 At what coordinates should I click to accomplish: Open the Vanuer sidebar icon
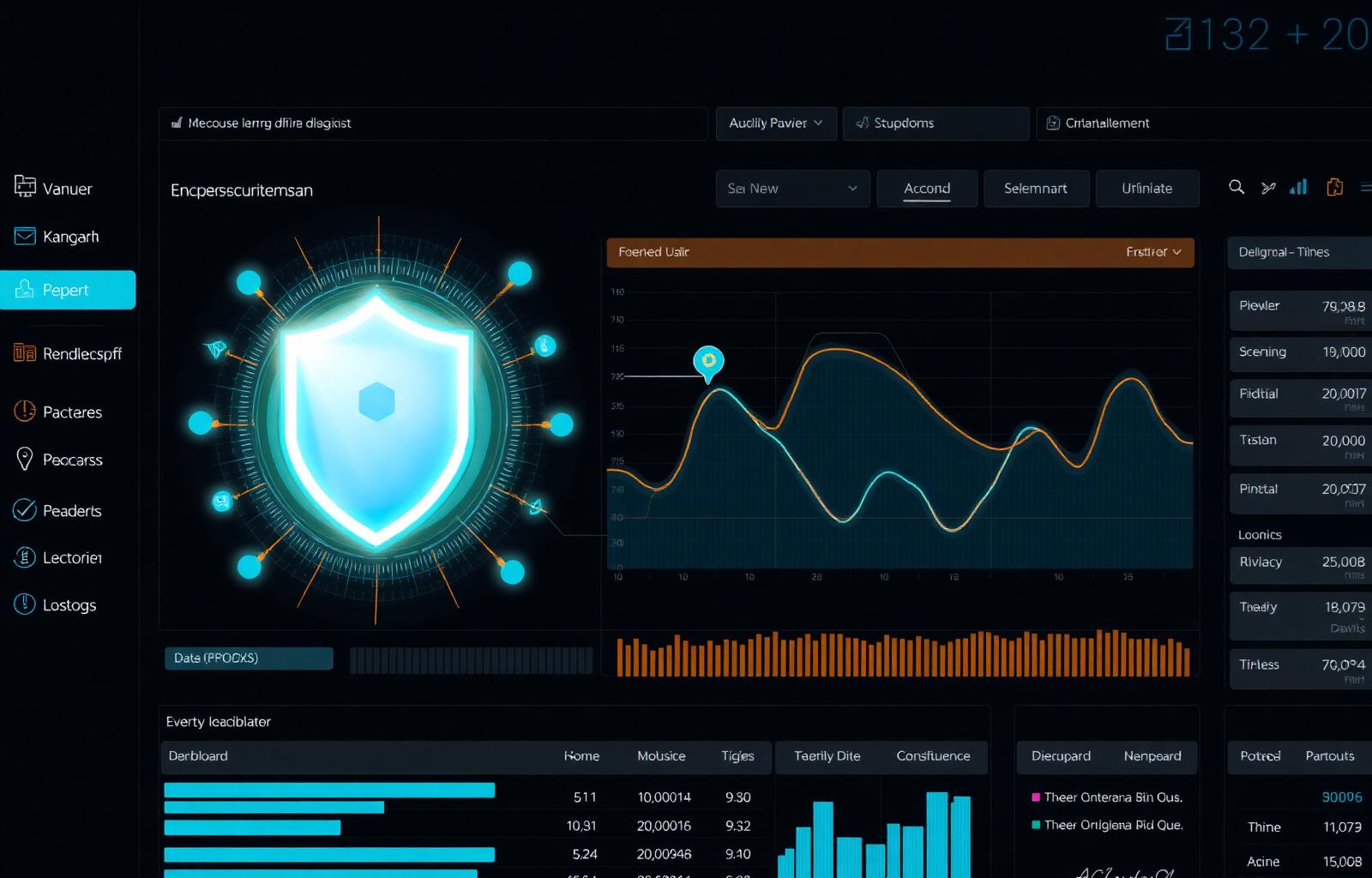[25, 185]
